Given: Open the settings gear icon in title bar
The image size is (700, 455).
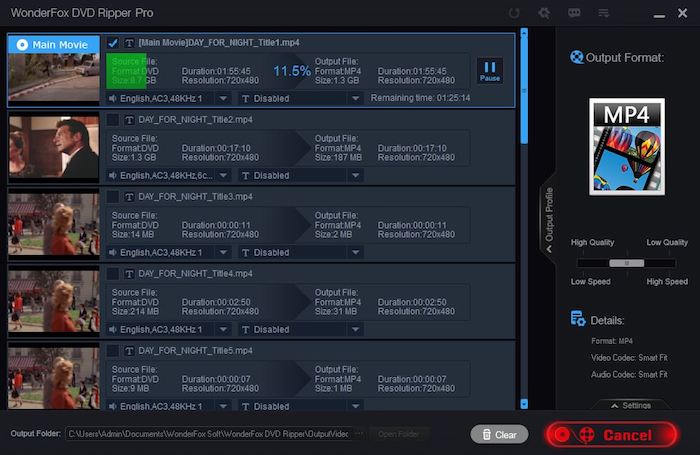Looking at the screenshot, I should (544, 13).
